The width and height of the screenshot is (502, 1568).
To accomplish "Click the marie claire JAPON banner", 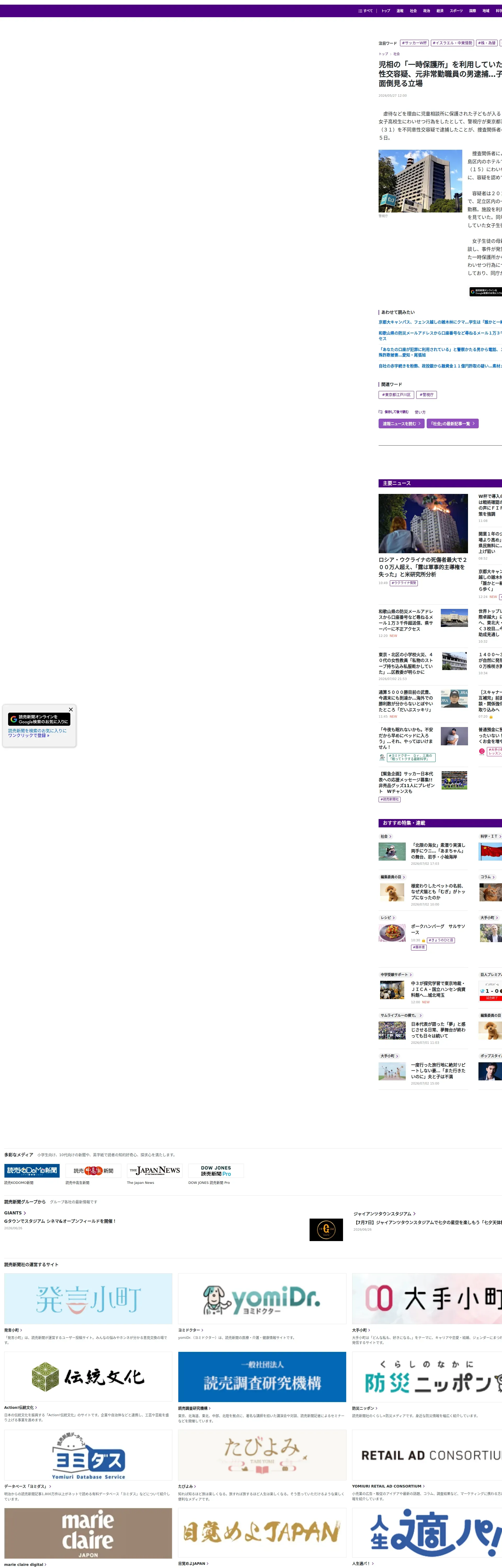I will coord(88,1533).
